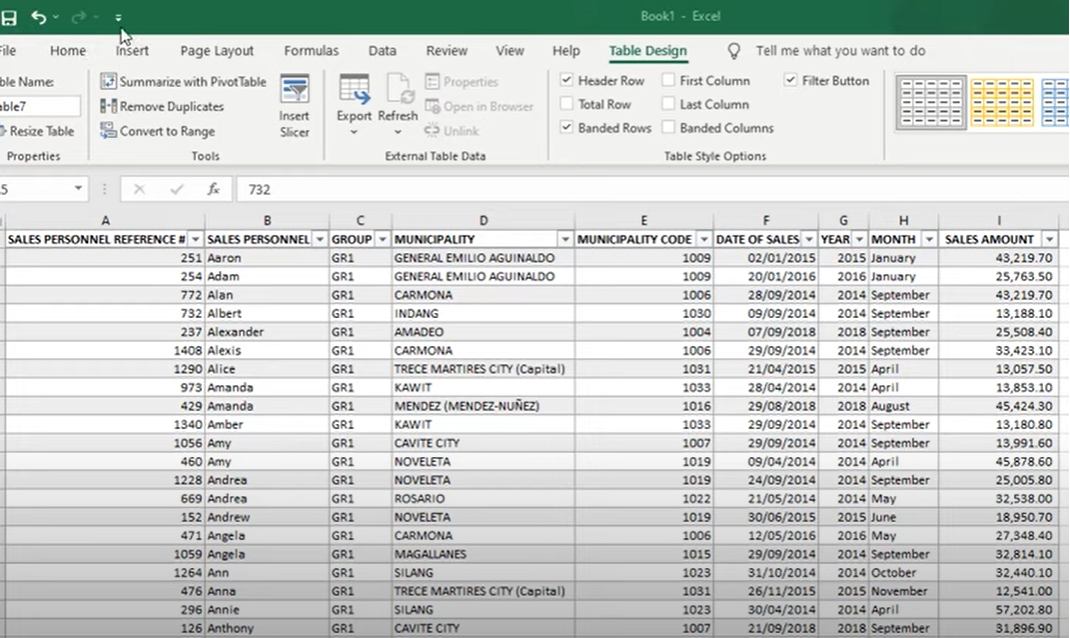Viewport: 1070px width, 638px height.
Task: Open the MUNICIPALITY column filter dropdown
Action: click(565, 240)
